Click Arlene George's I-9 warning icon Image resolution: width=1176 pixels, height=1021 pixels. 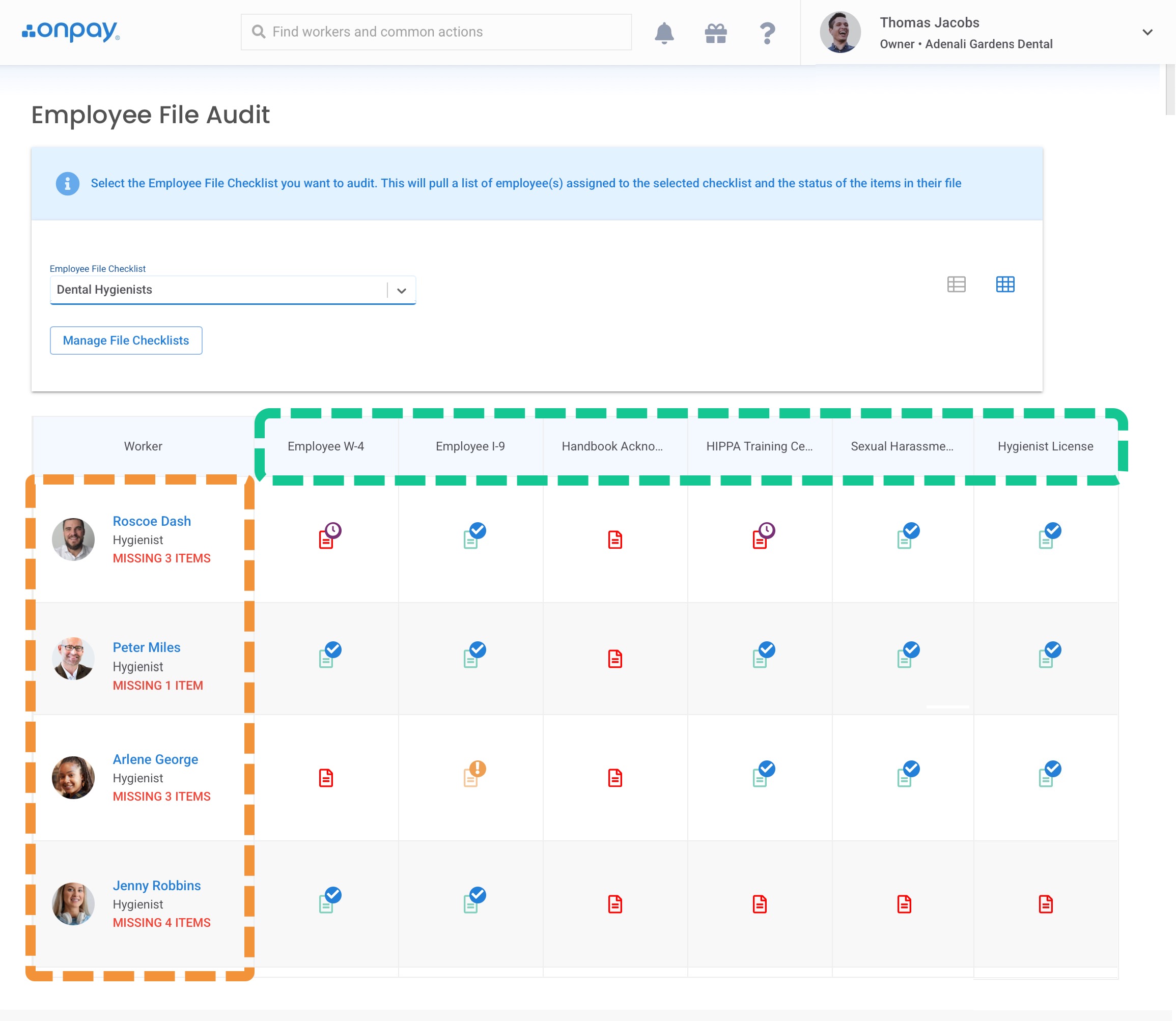pos(473,774)
